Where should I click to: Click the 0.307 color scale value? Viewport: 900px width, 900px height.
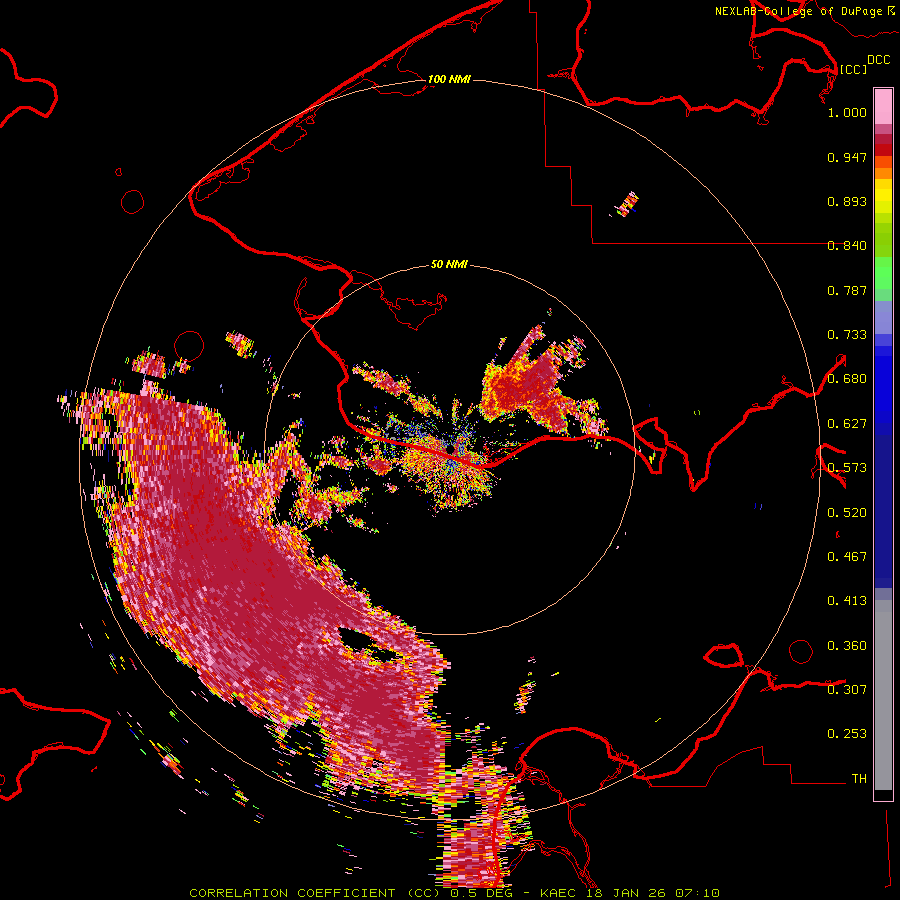click(847, 689)
